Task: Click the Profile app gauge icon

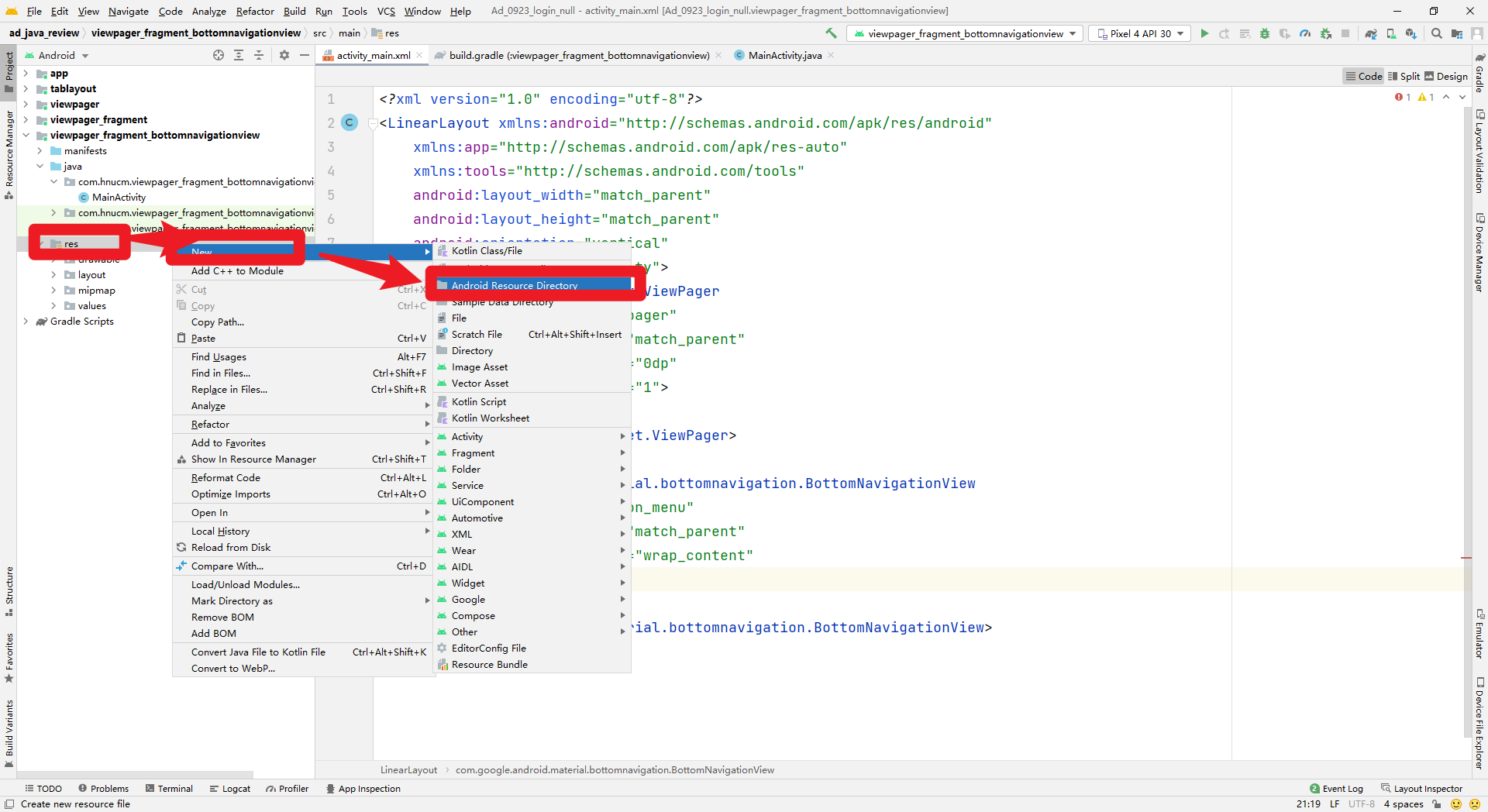Action: pyautogui.click(x=1305, y=33)
